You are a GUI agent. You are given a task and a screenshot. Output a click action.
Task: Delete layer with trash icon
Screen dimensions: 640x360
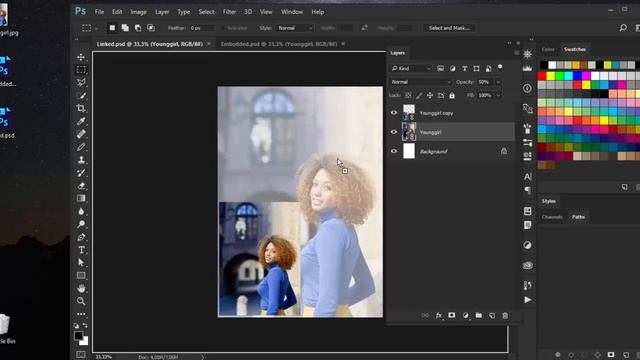point(505,316)
